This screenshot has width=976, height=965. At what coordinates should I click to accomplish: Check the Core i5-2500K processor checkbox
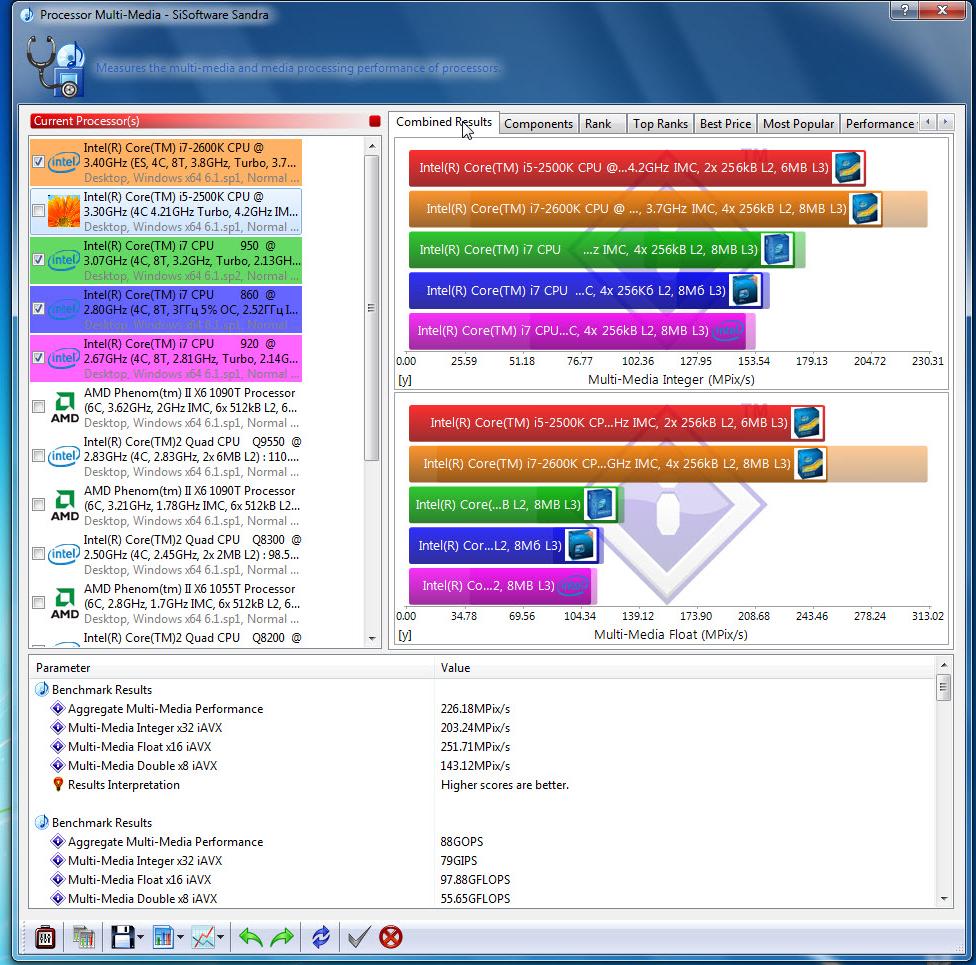click(x=38, y=211)
